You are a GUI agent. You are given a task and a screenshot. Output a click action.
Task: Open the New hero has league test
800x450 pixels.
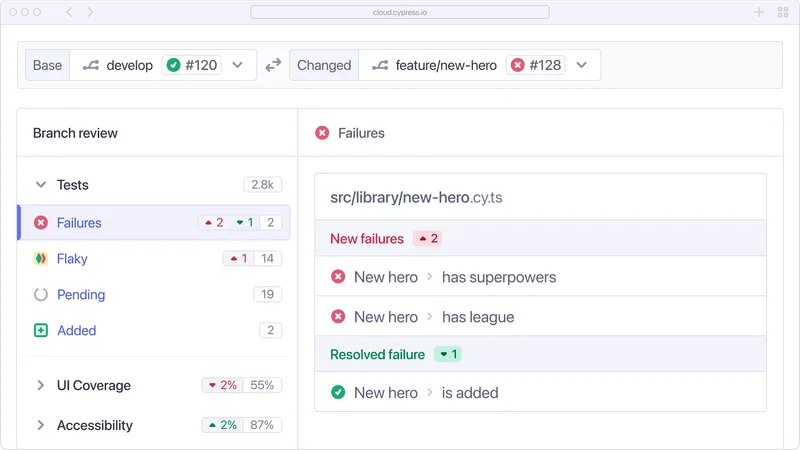[x=540, y=316]
